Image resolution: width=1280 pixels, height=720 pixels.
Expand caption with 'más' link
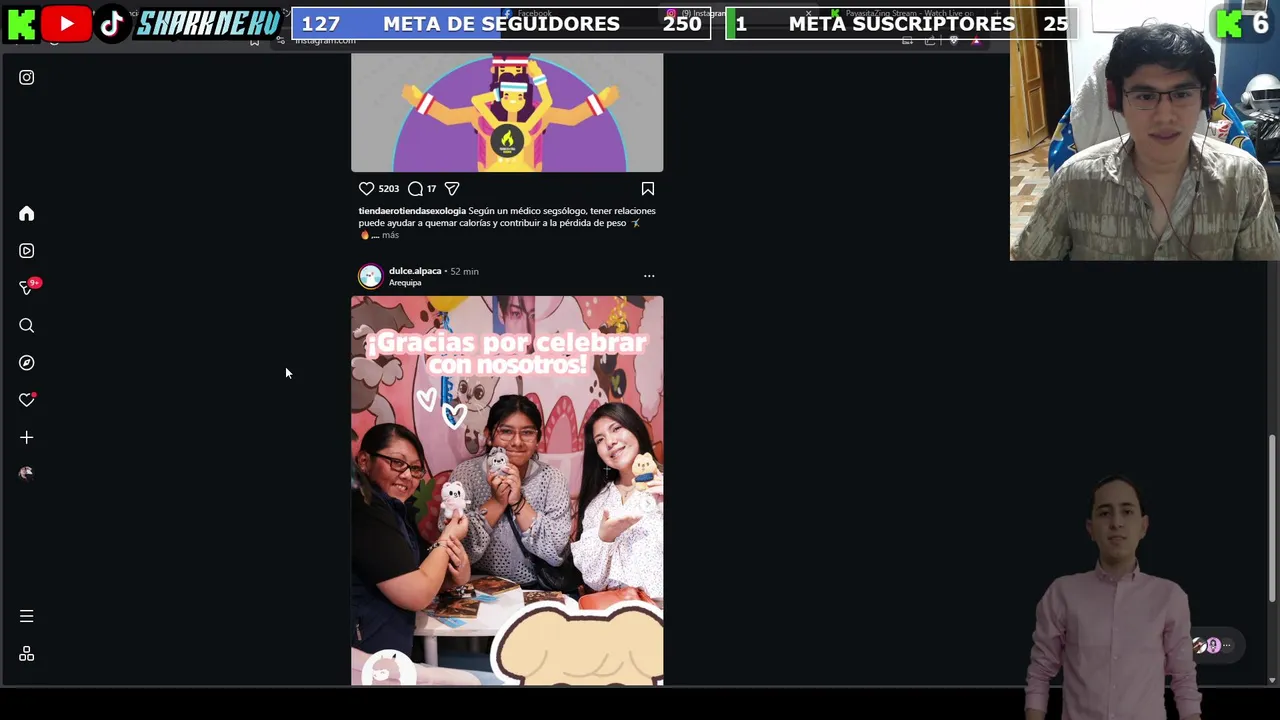tap(390, 236)
